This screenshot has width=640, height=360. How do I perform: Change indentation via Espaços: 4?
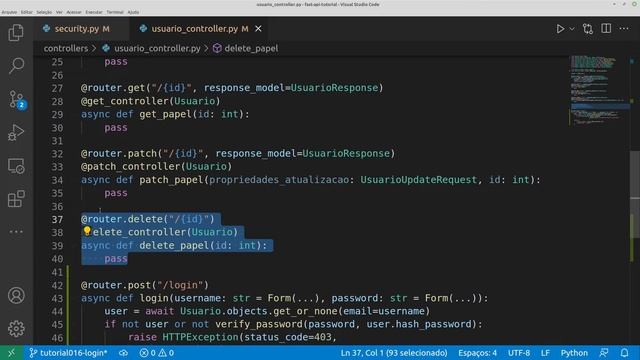(x=478, y=353)
